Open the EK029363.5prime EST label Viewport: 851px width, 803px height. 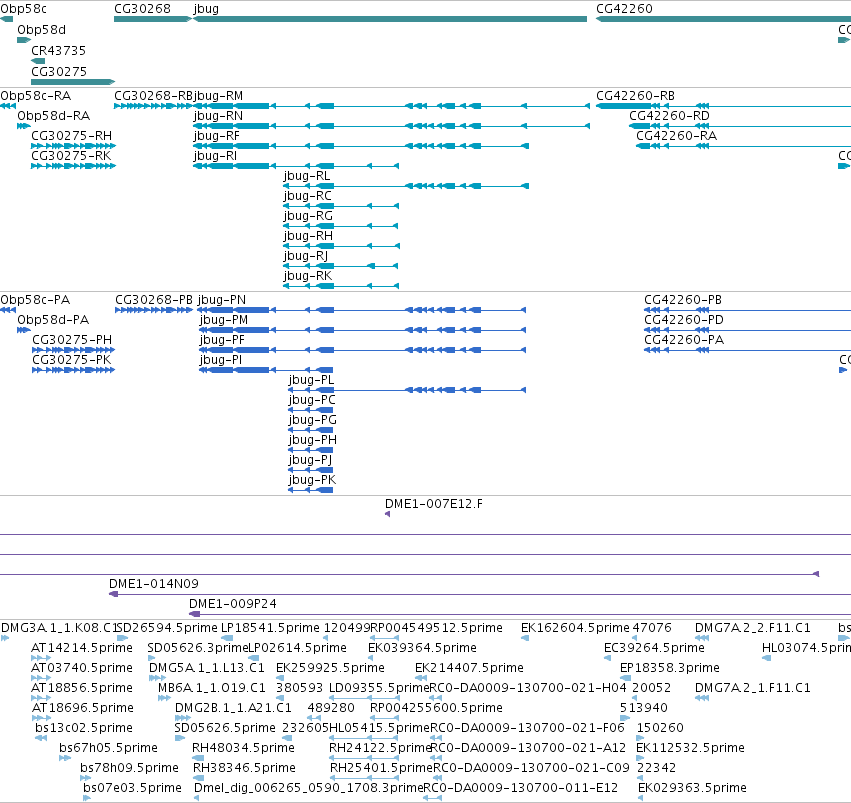click(693, 788)
